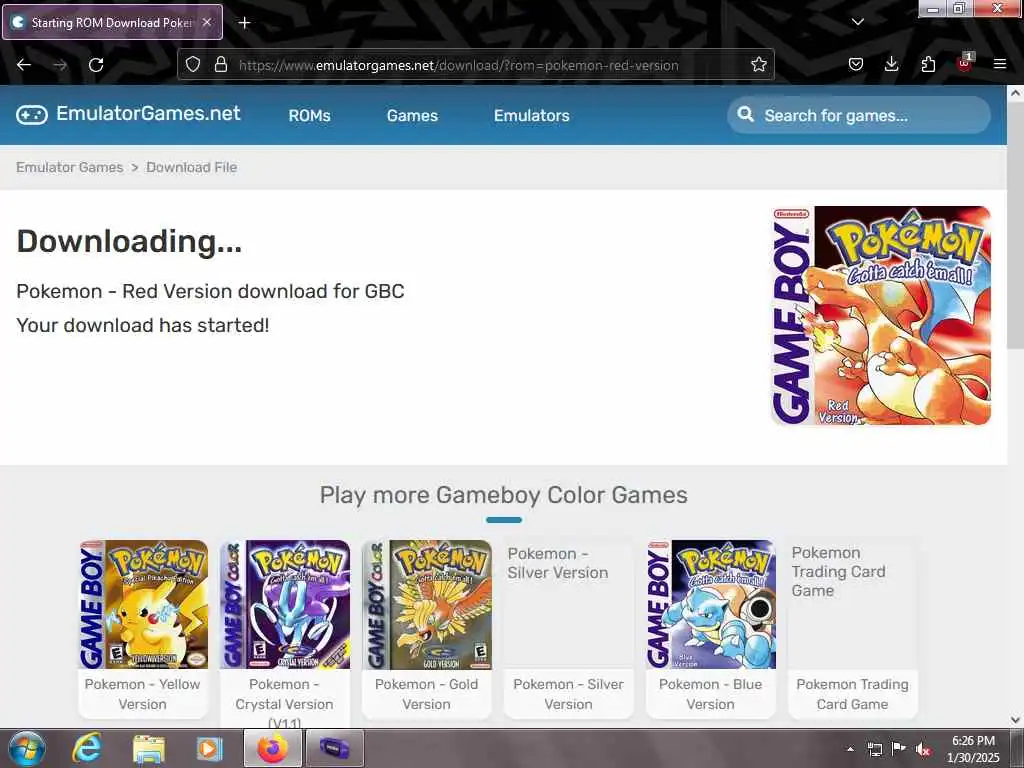Go back using the browser back arrow

pos(24,65)
